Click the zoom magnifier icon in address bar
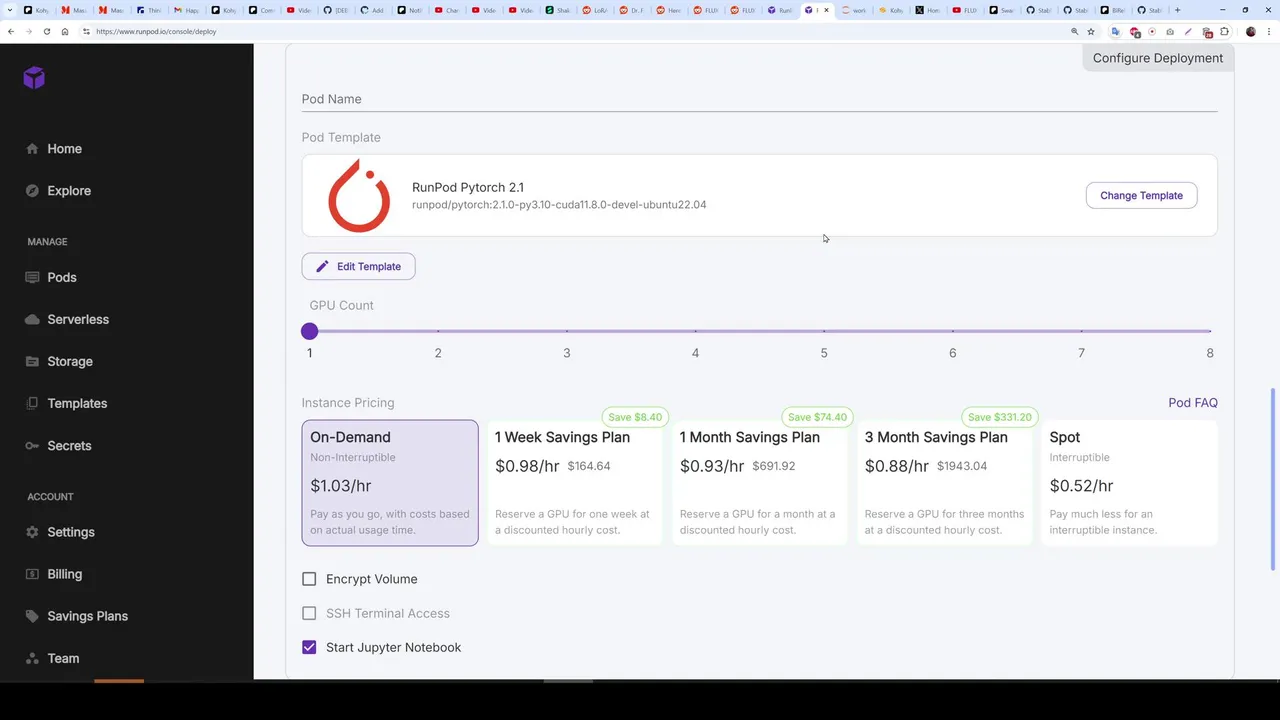The image size is (1280, 720). (1075, 31)
